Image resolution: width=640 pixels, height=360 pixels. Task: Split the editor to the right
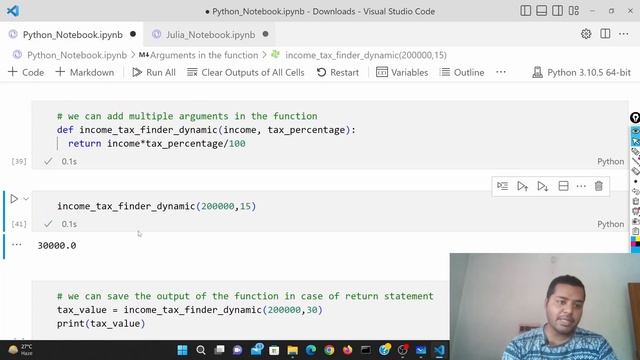pos(605,34)
